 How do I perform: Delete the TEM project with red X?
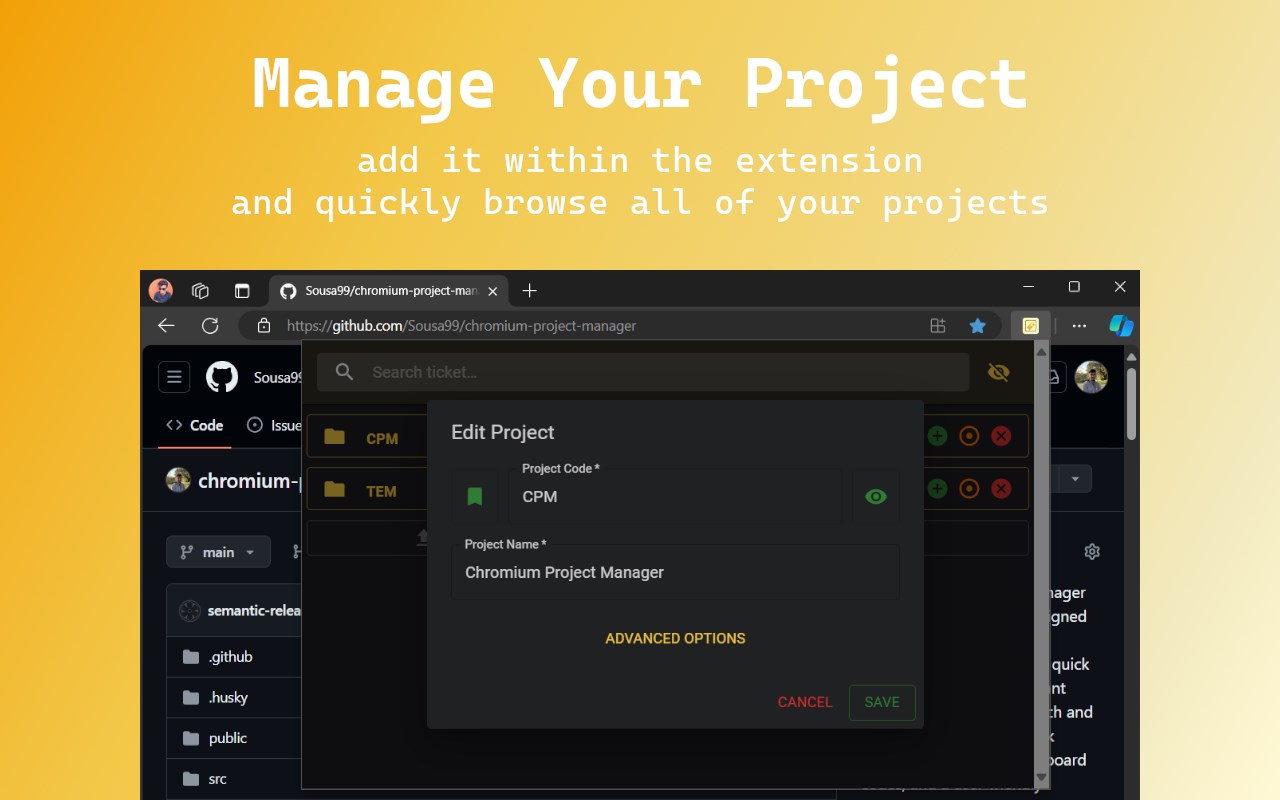pos(1001,488)
